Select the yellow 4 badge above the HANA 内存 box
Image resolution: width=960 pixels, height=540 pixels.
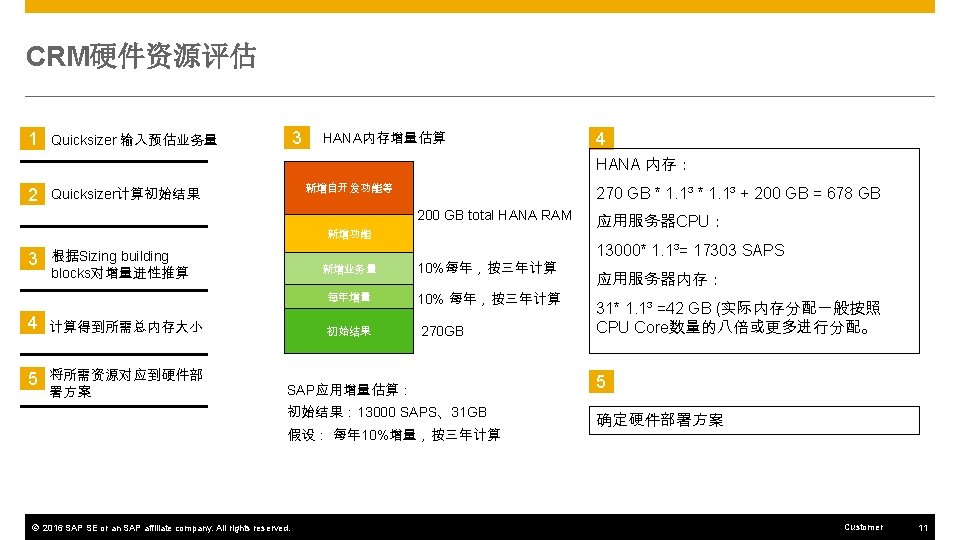(601, 138)
